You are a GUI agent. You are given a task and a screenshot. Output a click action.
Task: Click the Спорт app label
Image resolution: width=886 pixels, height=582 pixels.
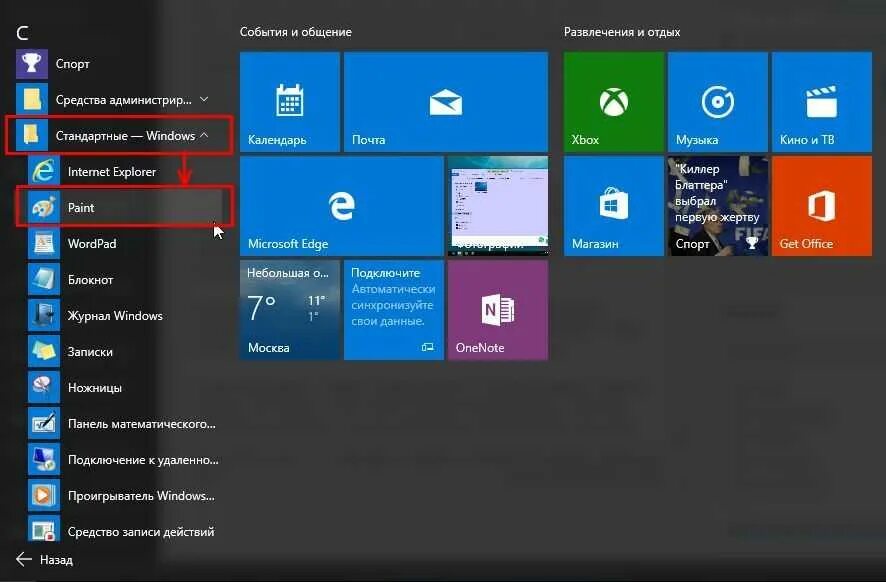[72, 64]
